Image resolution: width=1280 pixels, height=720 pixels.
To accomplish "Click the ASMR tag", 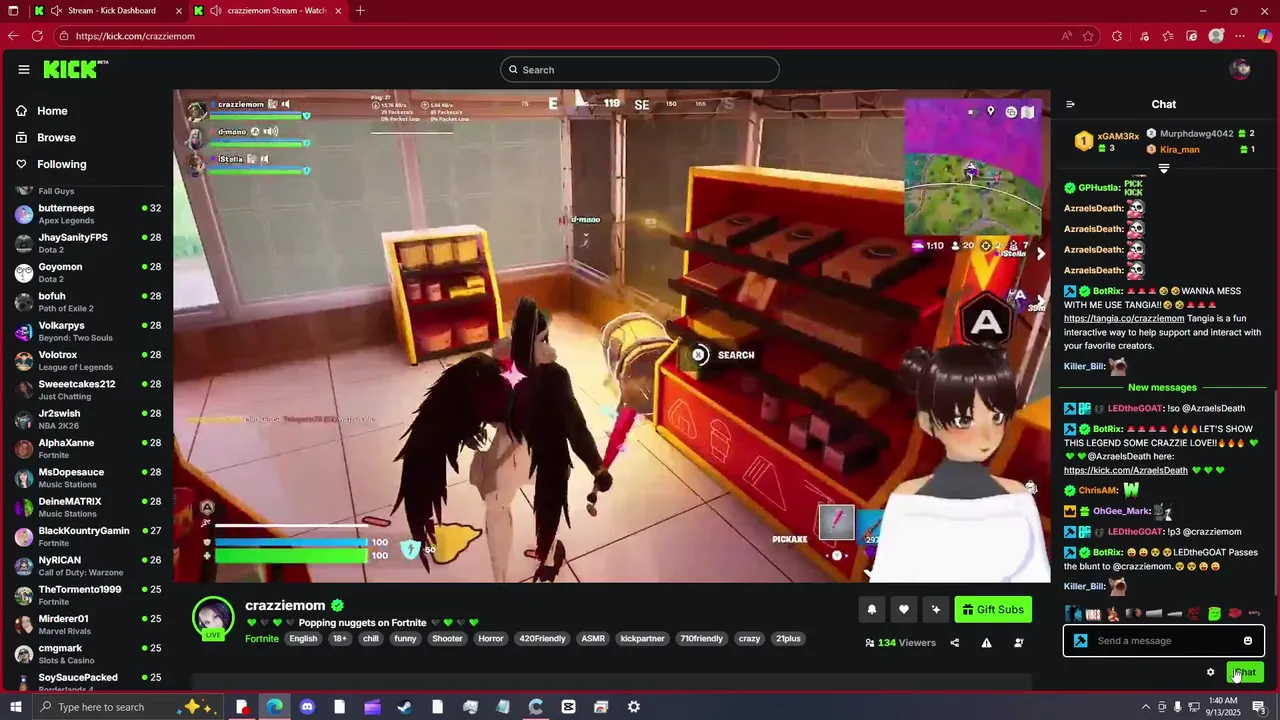I will (593, 639).
